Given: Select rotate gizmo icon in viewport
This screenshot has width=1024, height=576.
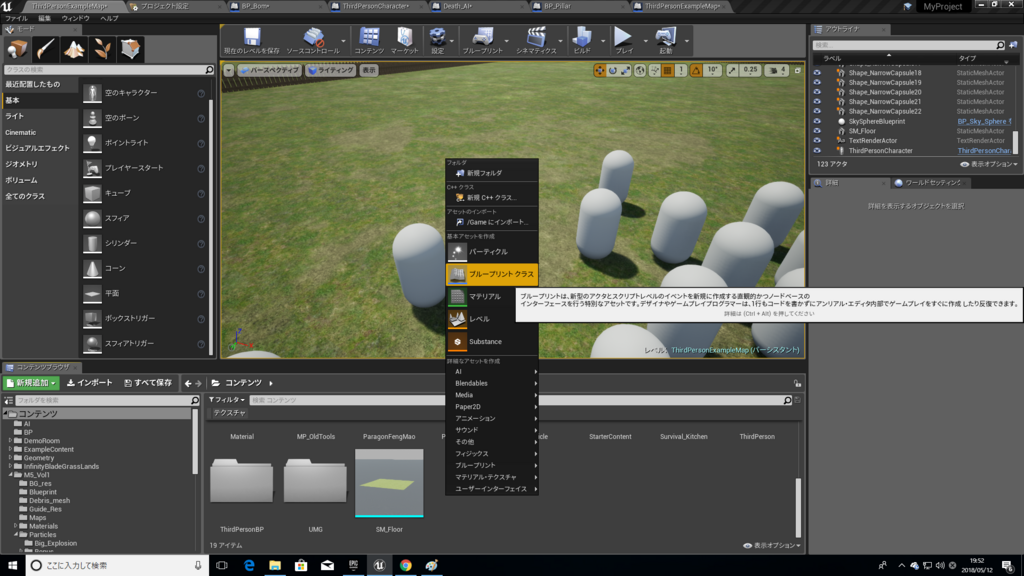Looking at the screenshot, I should click(613, 71).
